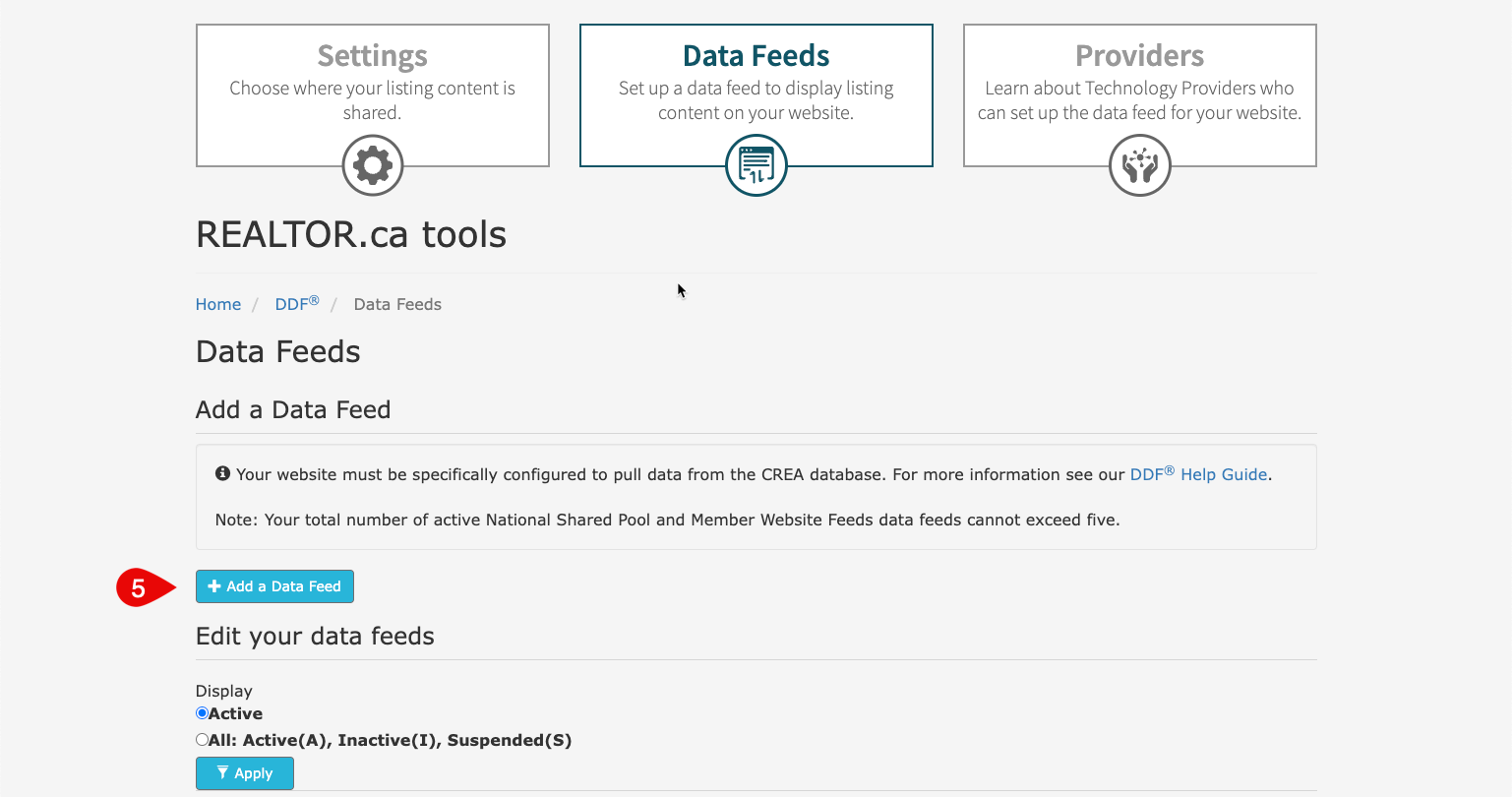Screen dimensions: 1512x797
Task: Click the data feed list icon circle
Action: click(756, 165)
